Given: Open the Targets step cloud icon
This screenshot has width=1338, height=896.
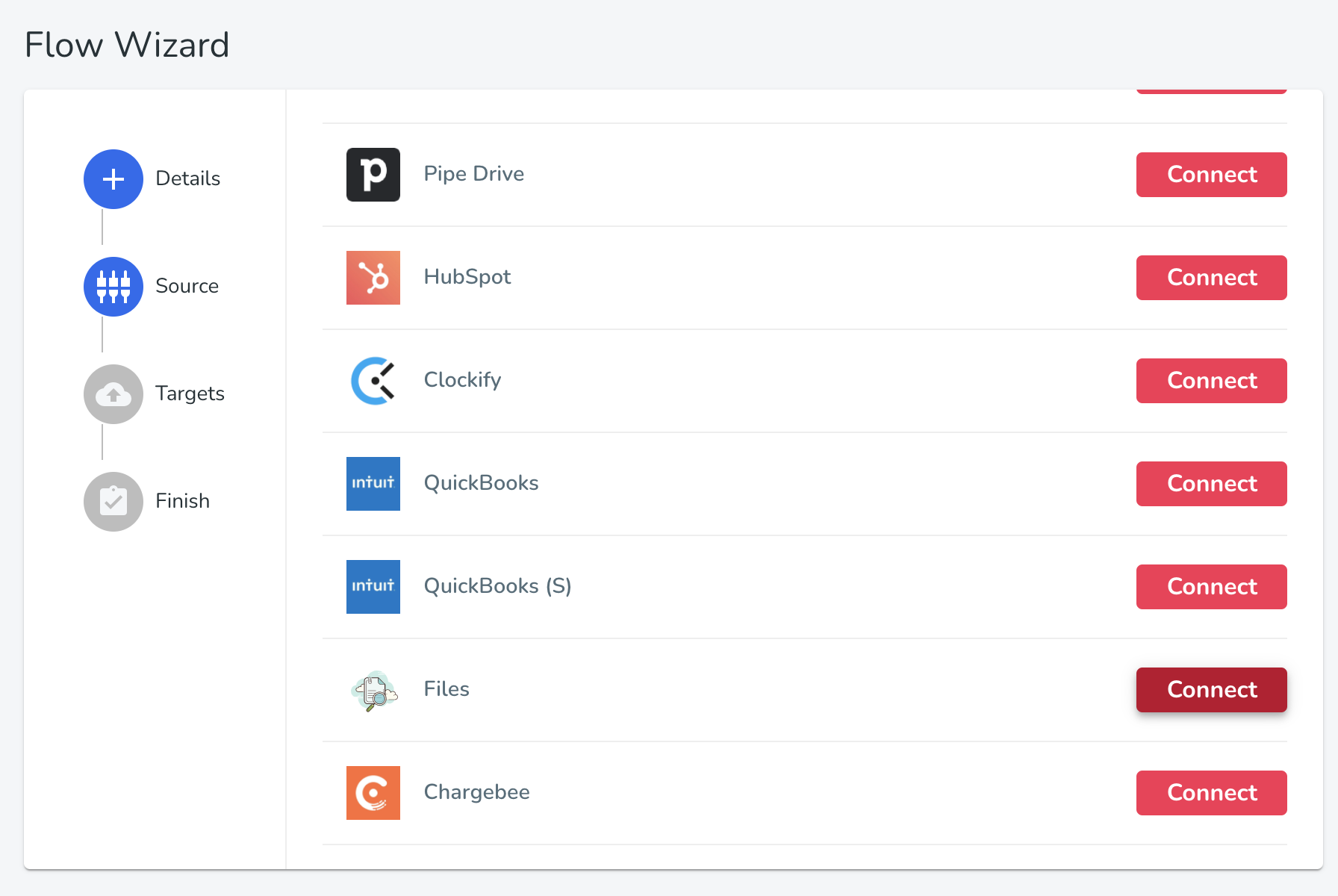Looking at the screenshot, I should click(x=113, y=394).
